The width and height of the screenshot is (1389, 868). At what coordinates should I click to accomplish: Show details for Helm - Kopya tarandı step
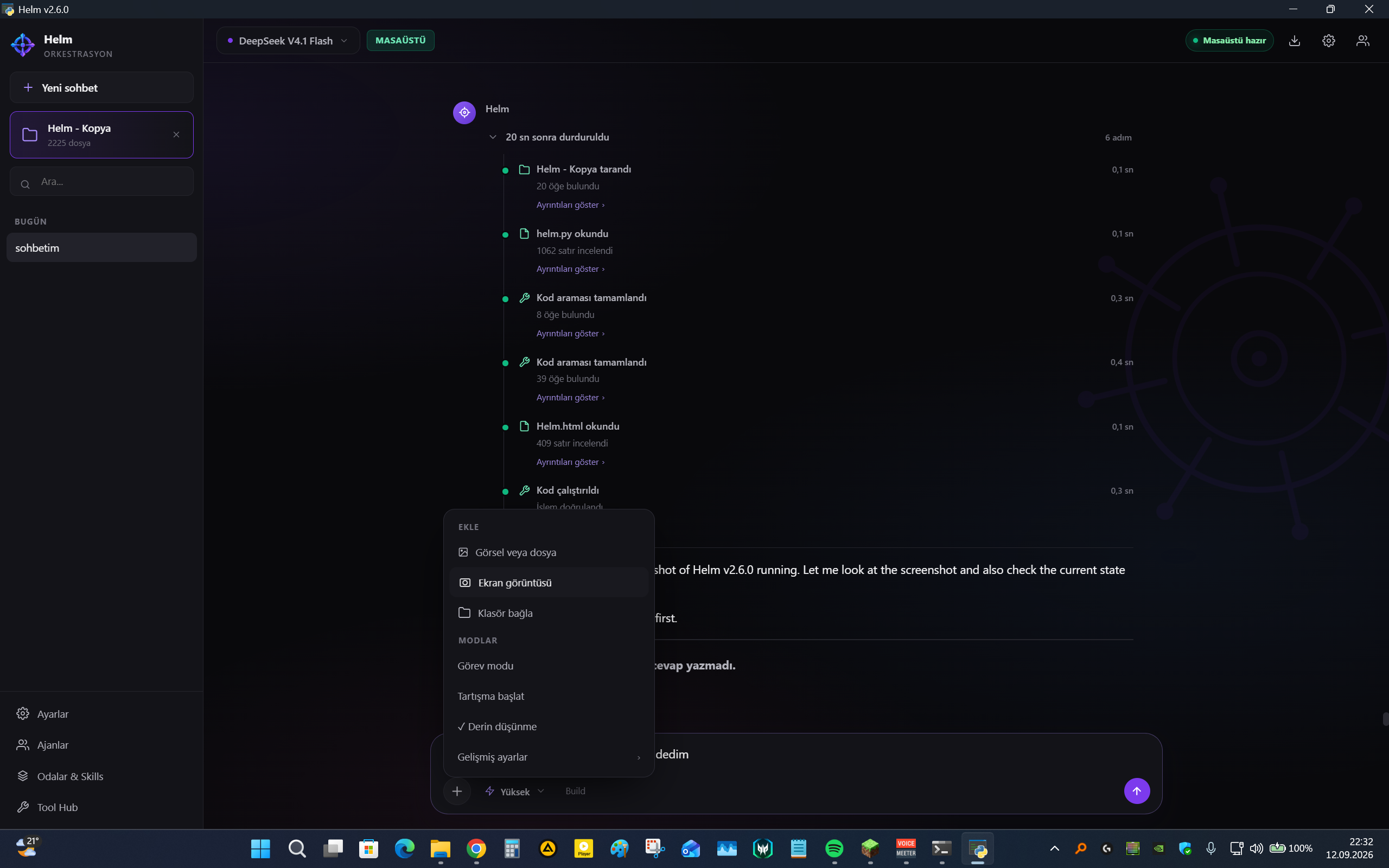570,205
